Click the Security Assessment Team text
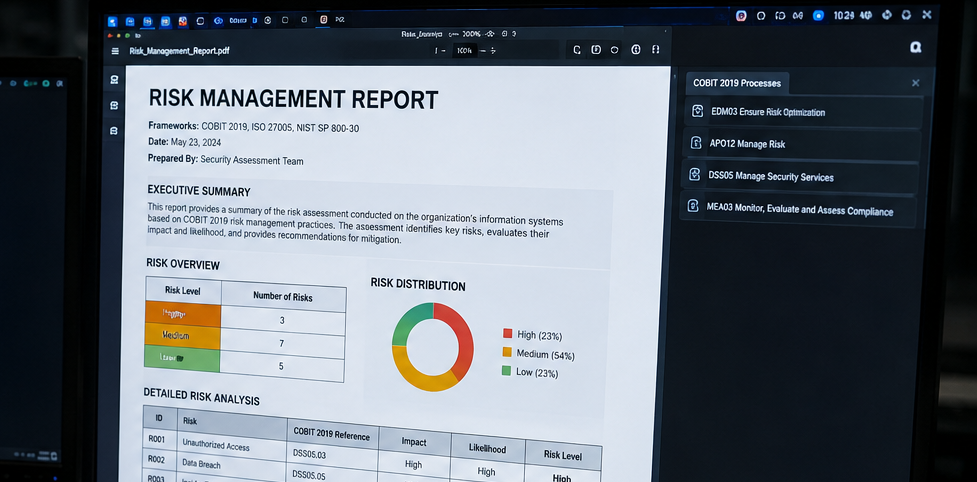The image size is (977, 482). point(252,161)
